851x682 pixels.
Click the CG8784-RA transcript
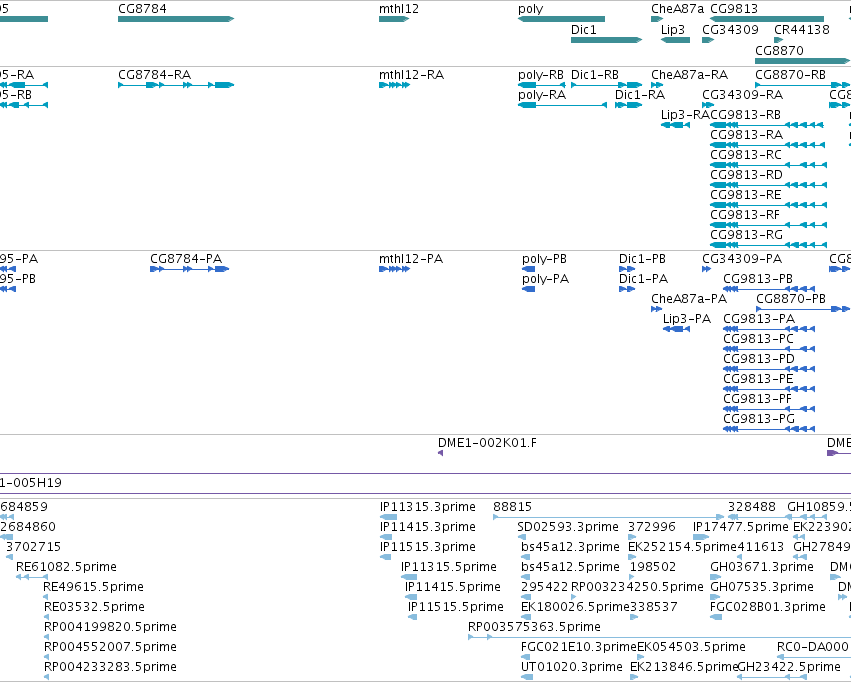click(x=176, y=85)
